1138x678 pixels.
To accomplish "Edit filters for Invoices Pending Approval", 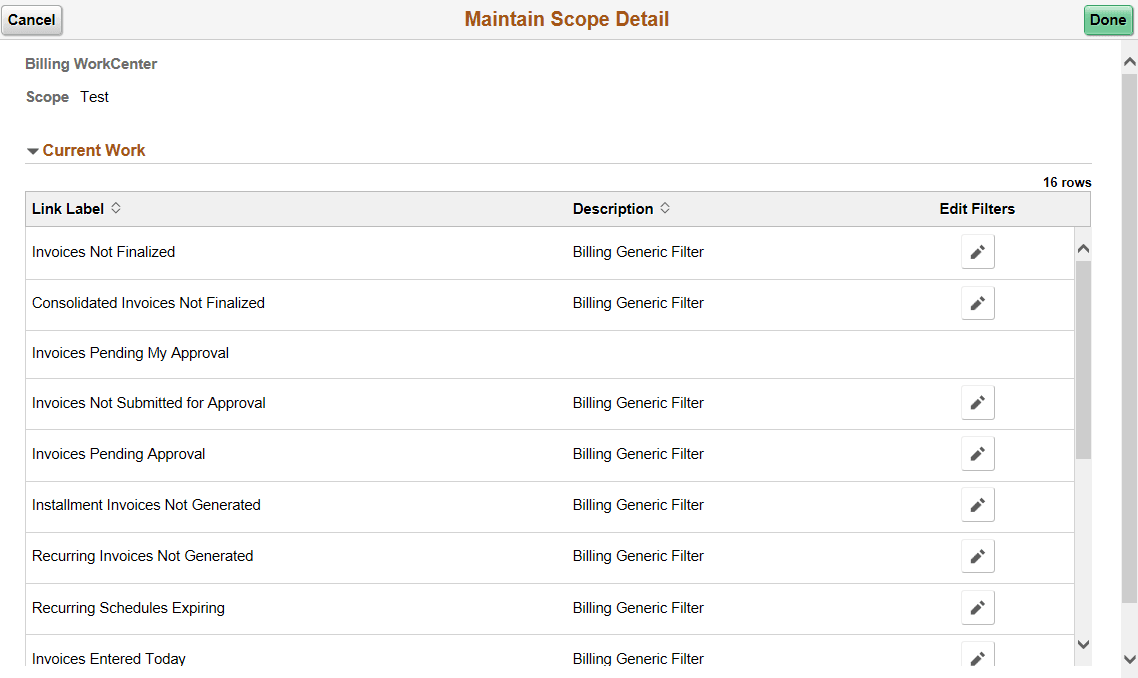I will click(x=977, y=453).
